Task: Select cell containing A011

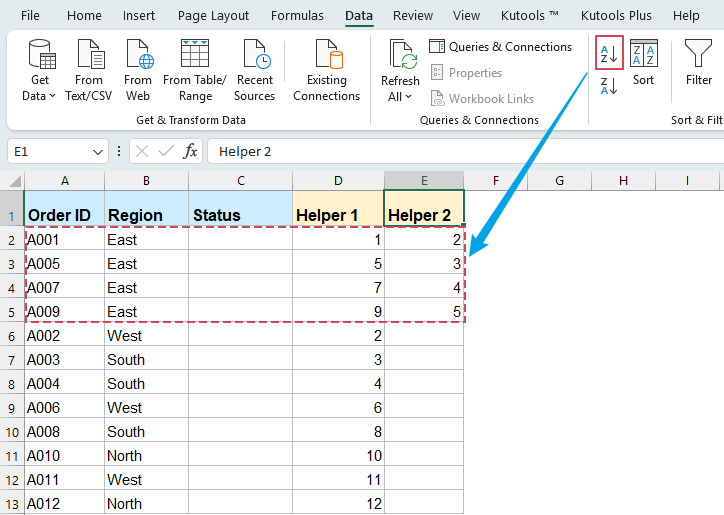Action: 65,480
